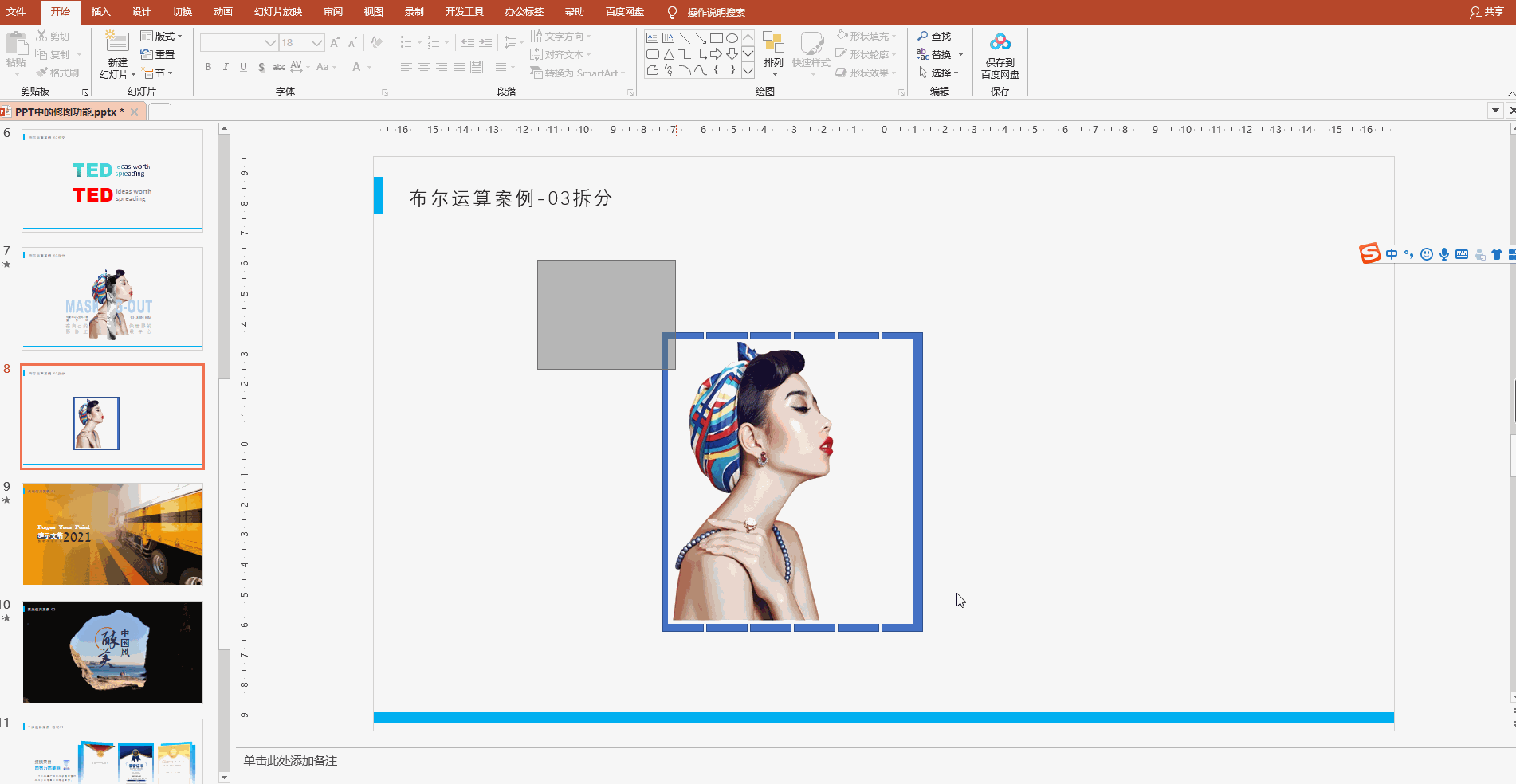Open the font size dropdown
1516x784 pixels.
316,42
